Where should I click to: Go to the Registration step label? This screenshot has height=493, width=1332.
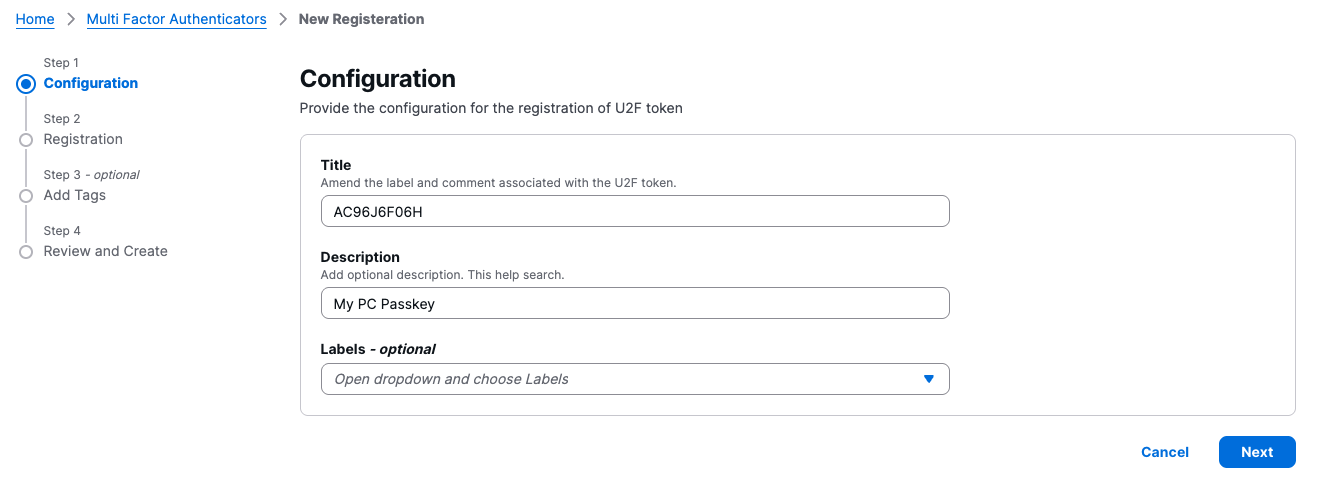(x=83, y=139)
